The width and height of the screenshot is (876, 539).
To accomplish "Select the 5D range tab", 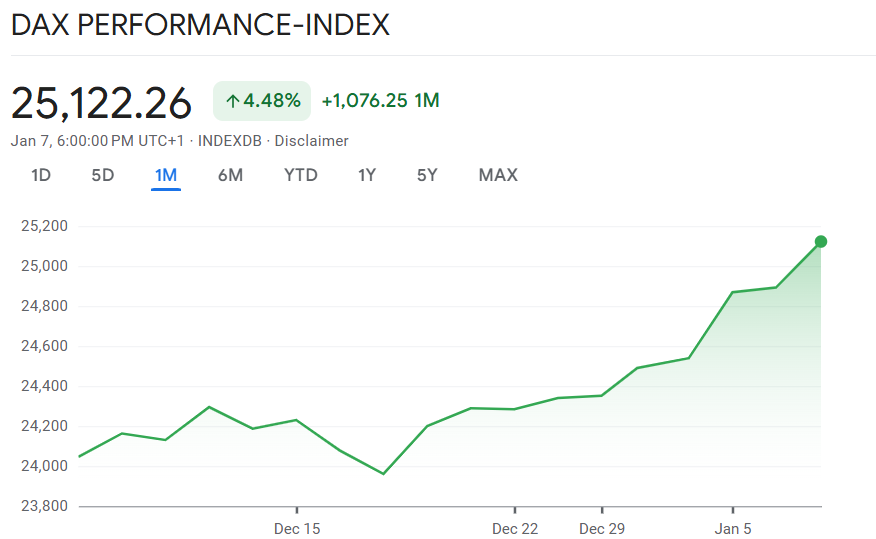I will 103,176.
